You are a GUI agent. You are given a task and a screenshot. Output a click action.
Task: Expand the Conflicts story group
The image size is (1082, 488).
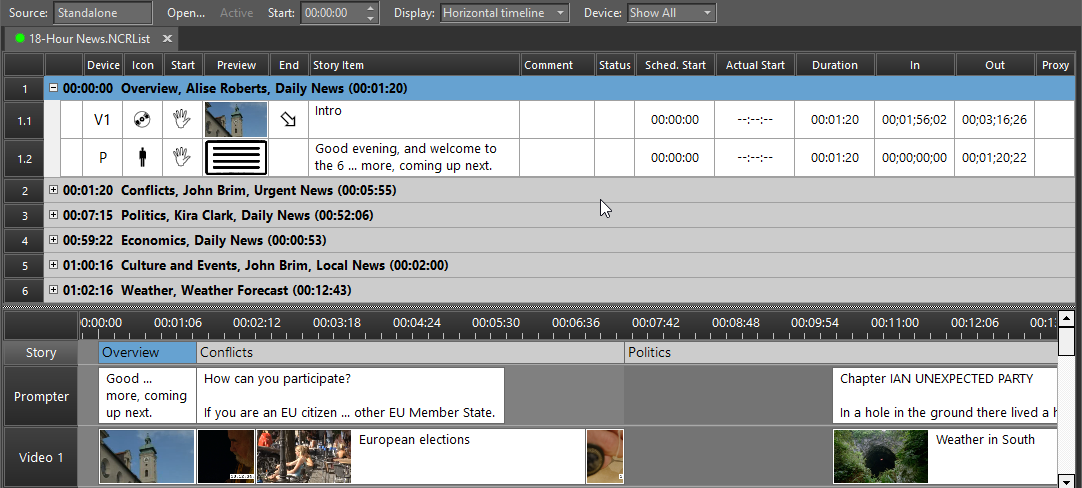pyautogui.click(x=53, y=190)
